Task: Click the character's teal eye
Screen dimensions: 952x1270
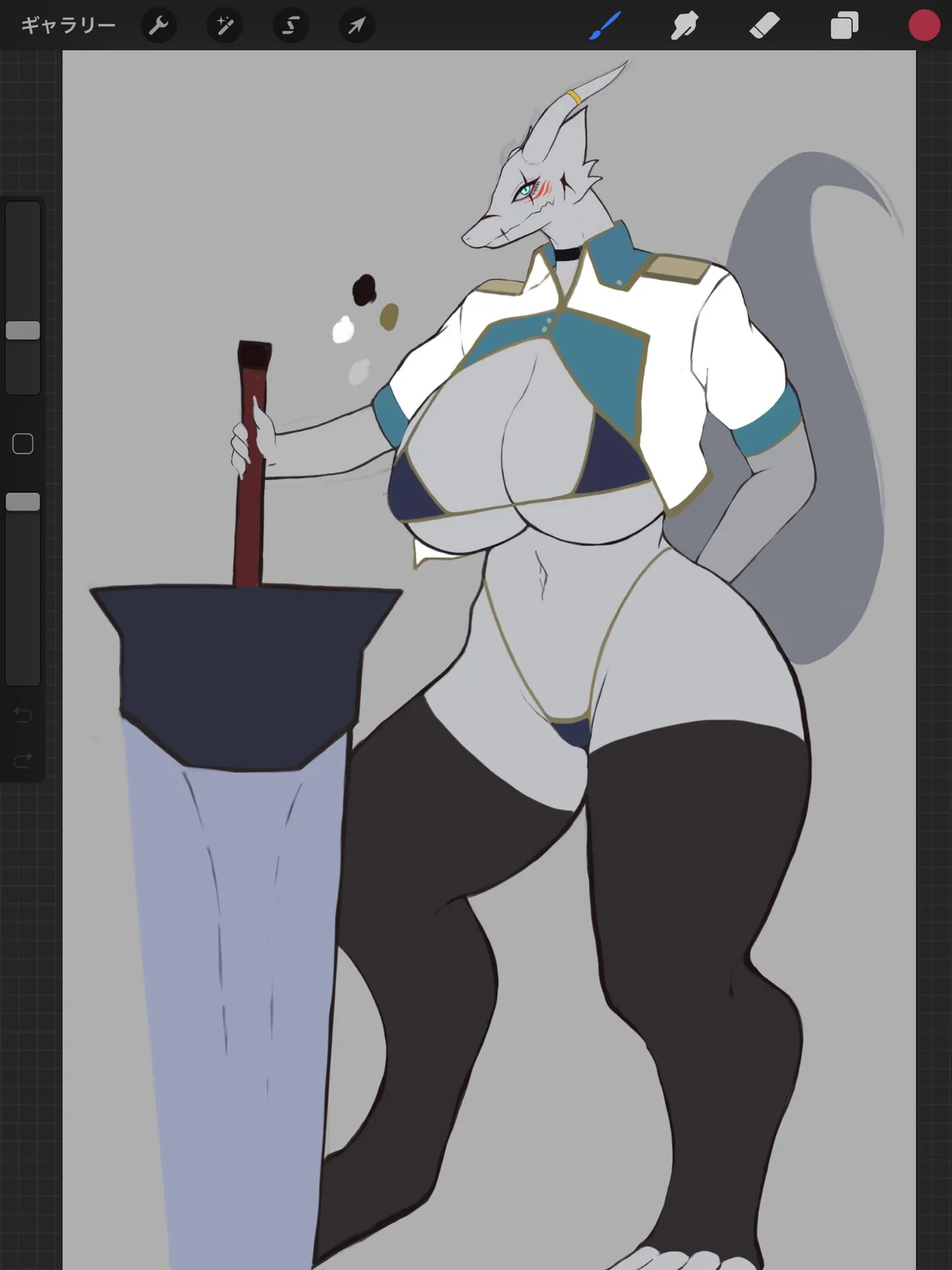Action: point(525,190)
